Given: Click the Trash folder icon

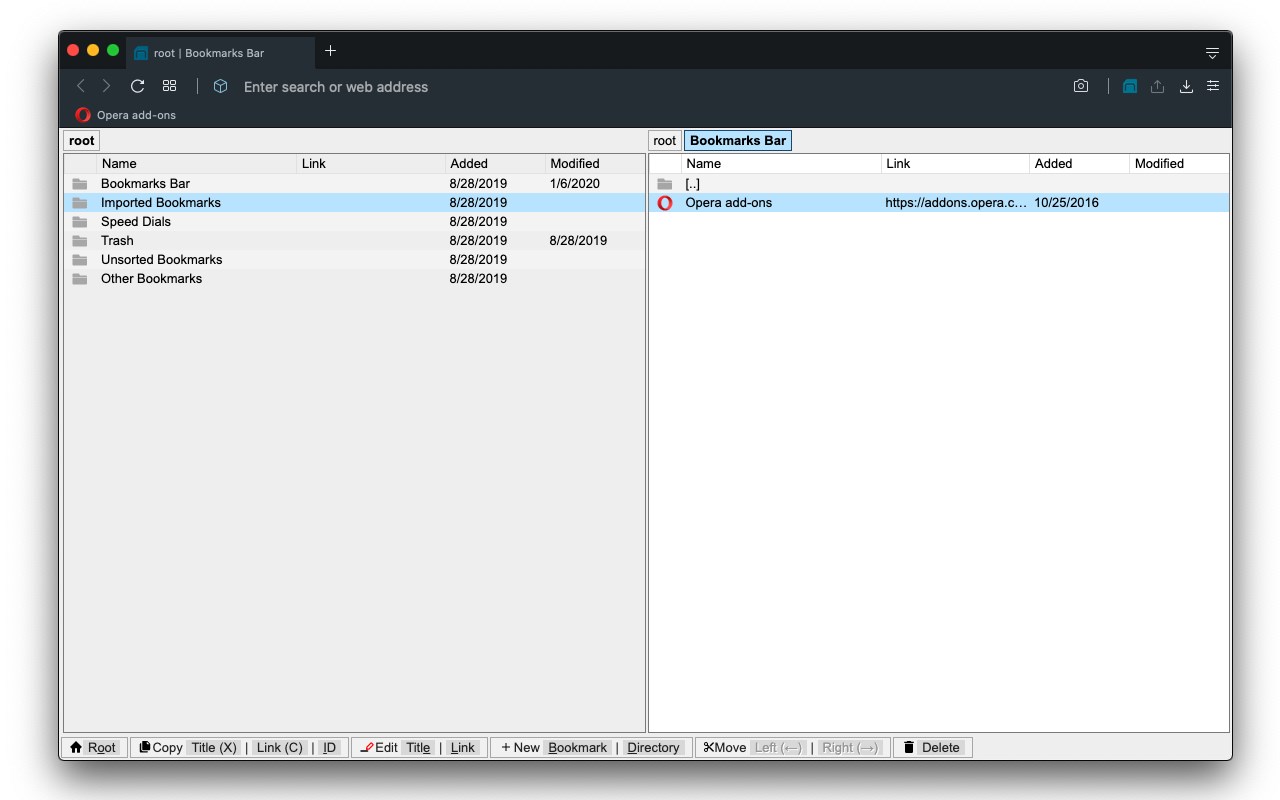Looking at the screenshot, I should pos(80,241).
